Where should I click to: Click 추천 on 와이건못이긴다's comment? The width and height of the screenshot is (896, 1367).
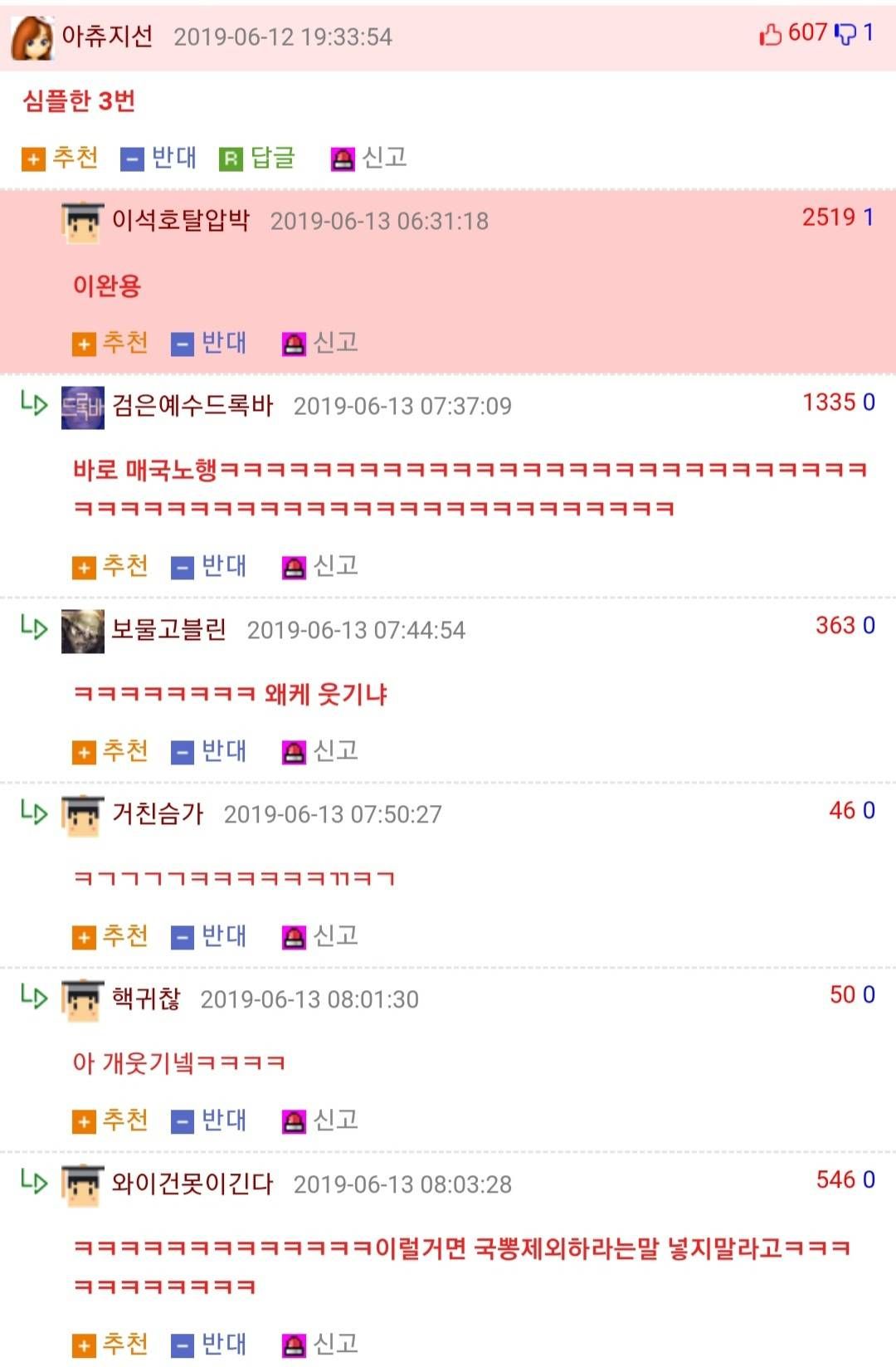(x=110, y=1344)
